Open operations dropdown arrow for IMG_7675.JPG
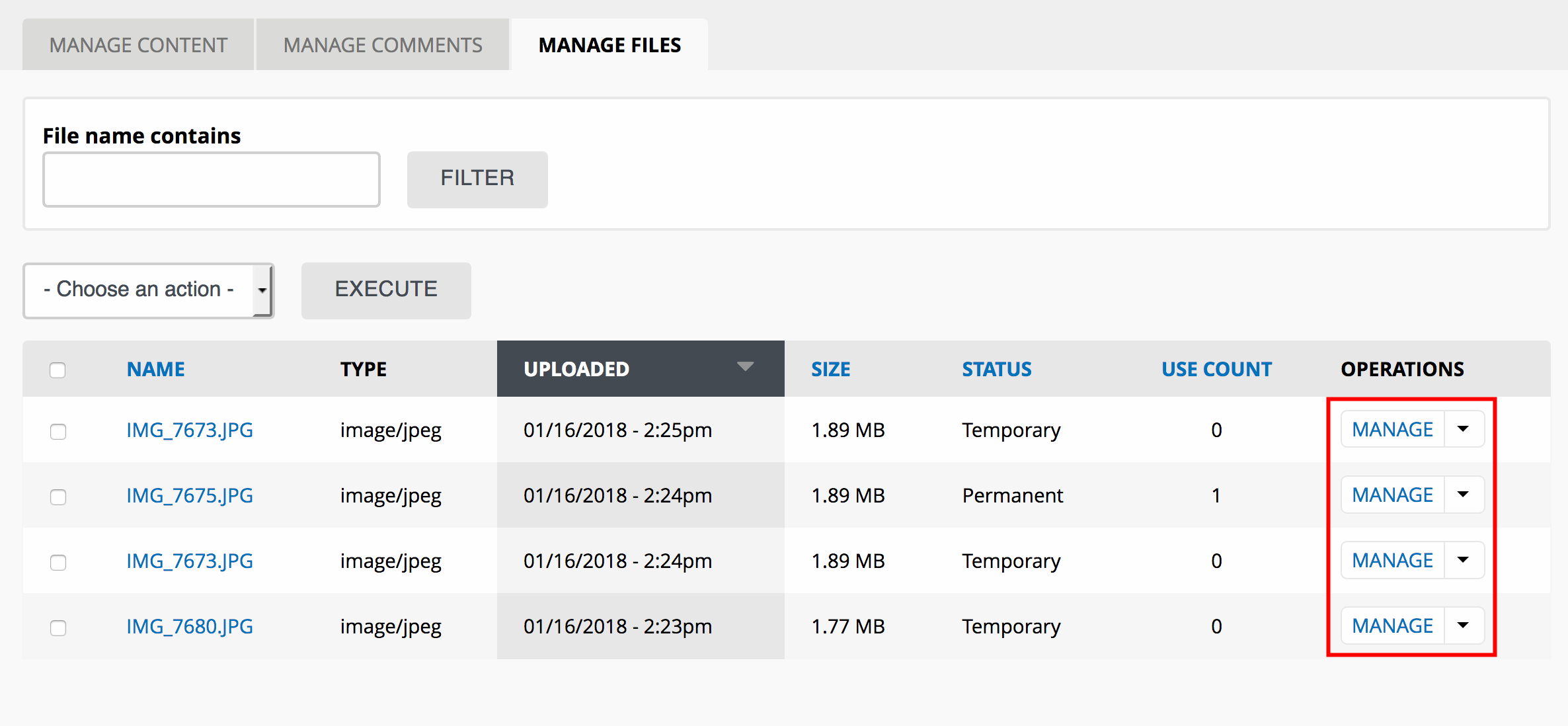This screenshot has height=726, width=1568. point(1463,495)
